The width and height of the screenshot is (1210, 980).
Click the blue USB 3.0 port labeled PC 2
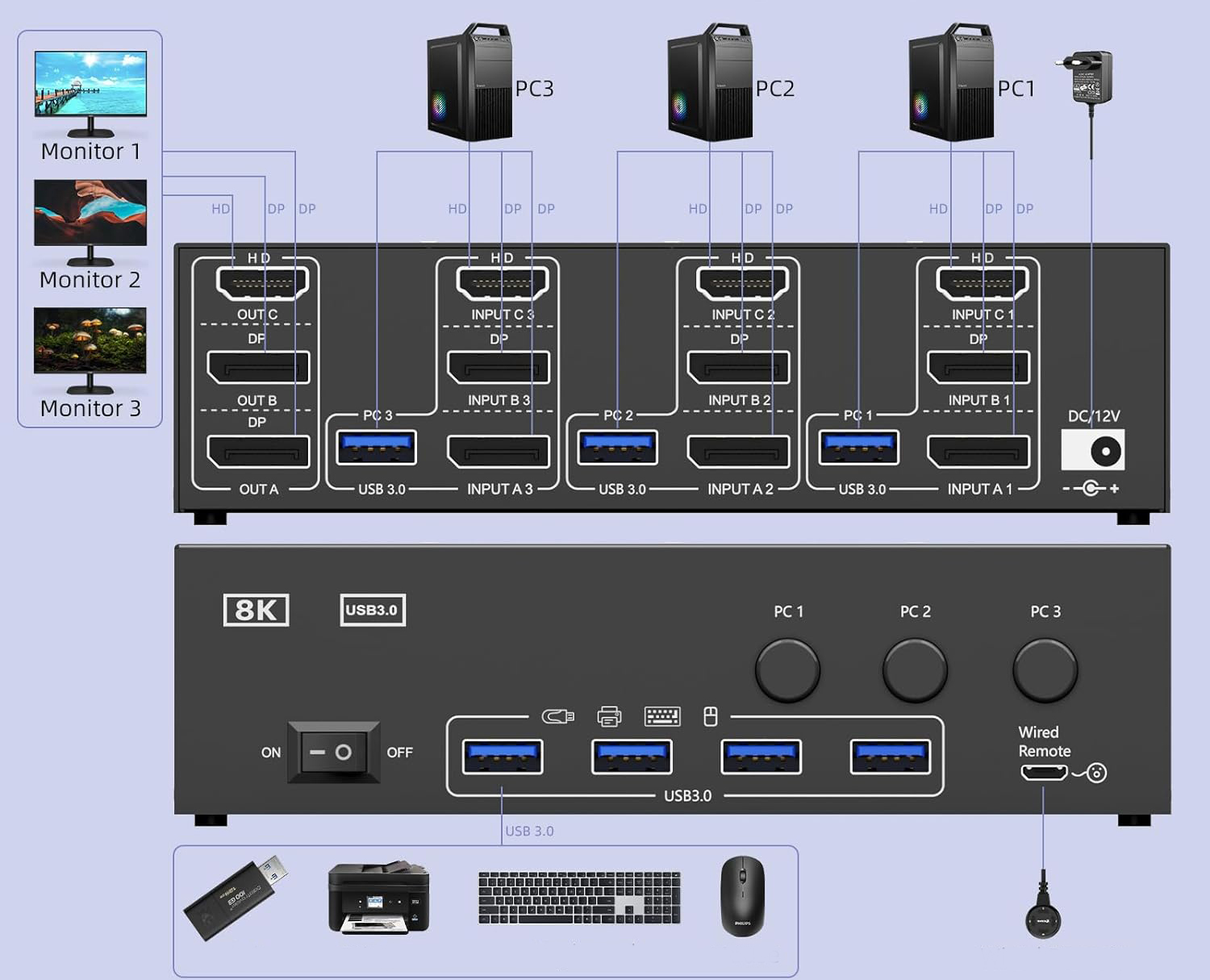click(x=618, y=448)
